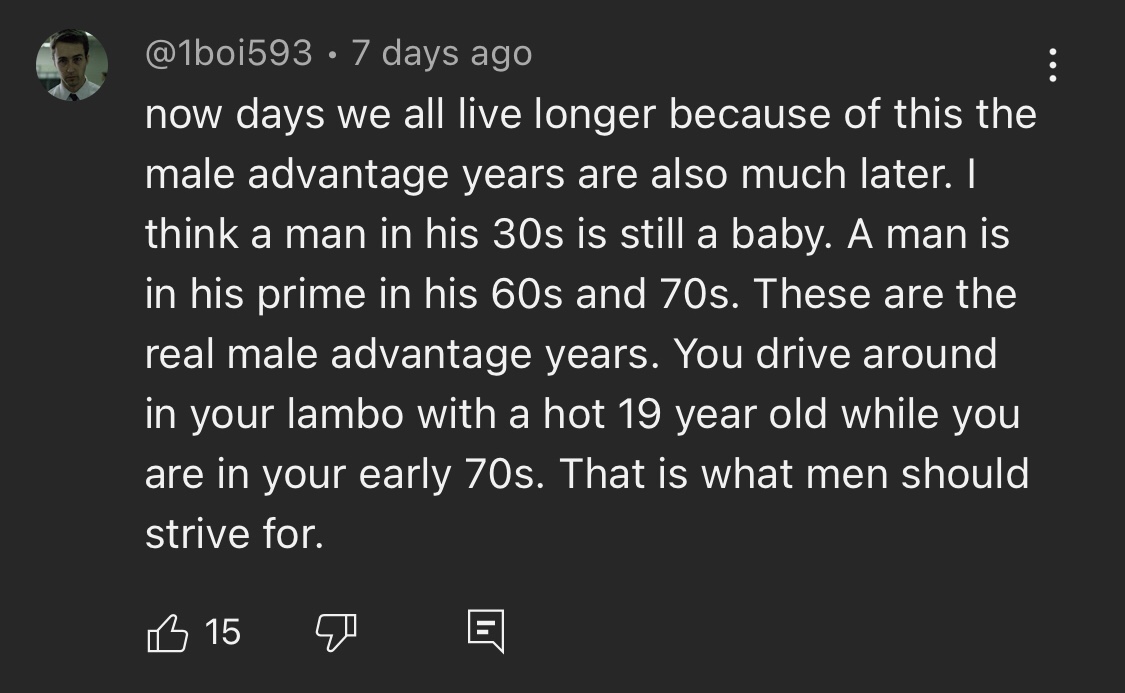Click the commenter's profile avatar

(x=71, y=65)
